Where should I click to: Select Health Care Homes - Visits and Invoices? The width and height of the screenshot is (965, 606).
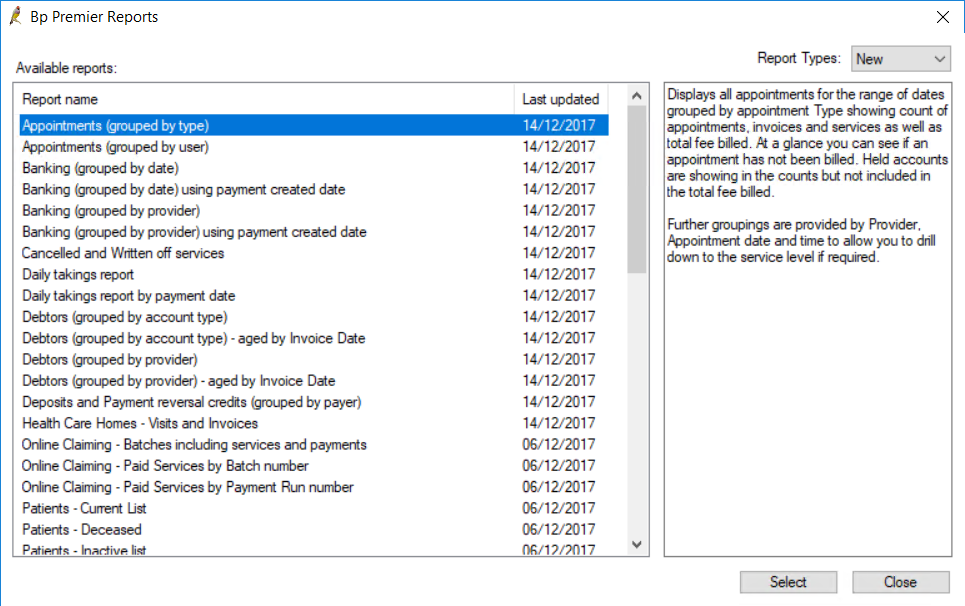coord(314,423)
